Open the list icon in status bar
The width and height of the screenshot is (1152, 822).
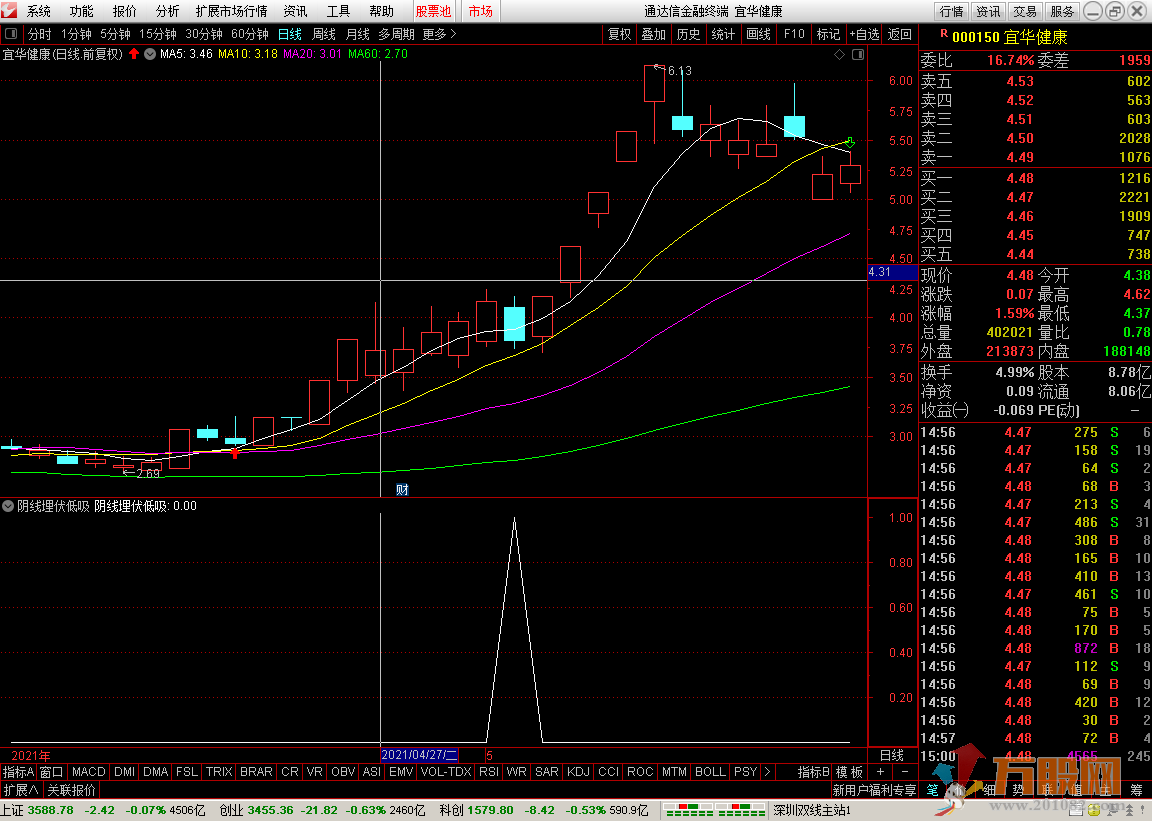(x=1076, y=810)
